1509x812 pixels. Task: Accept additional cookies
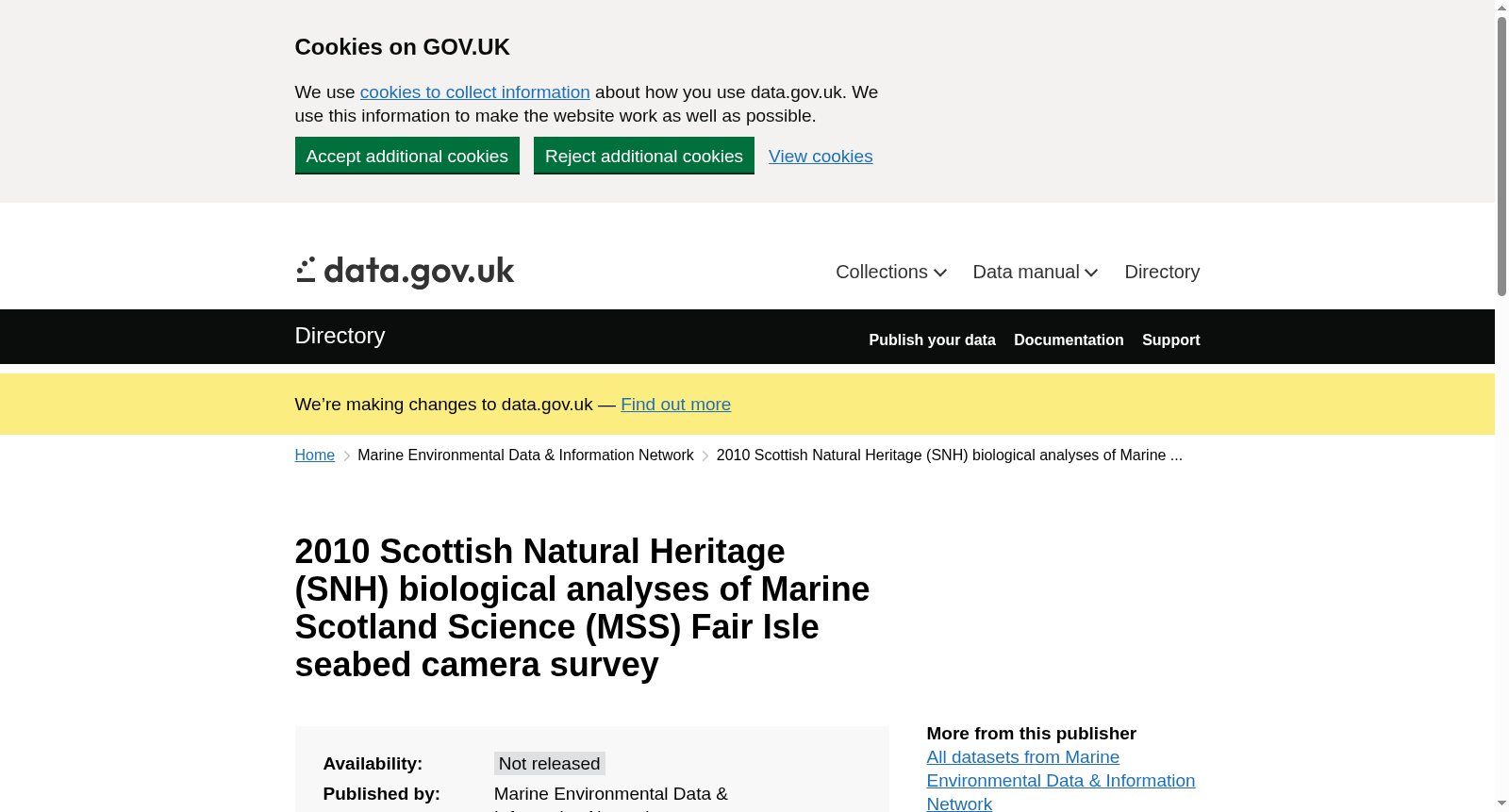(406, 156)
